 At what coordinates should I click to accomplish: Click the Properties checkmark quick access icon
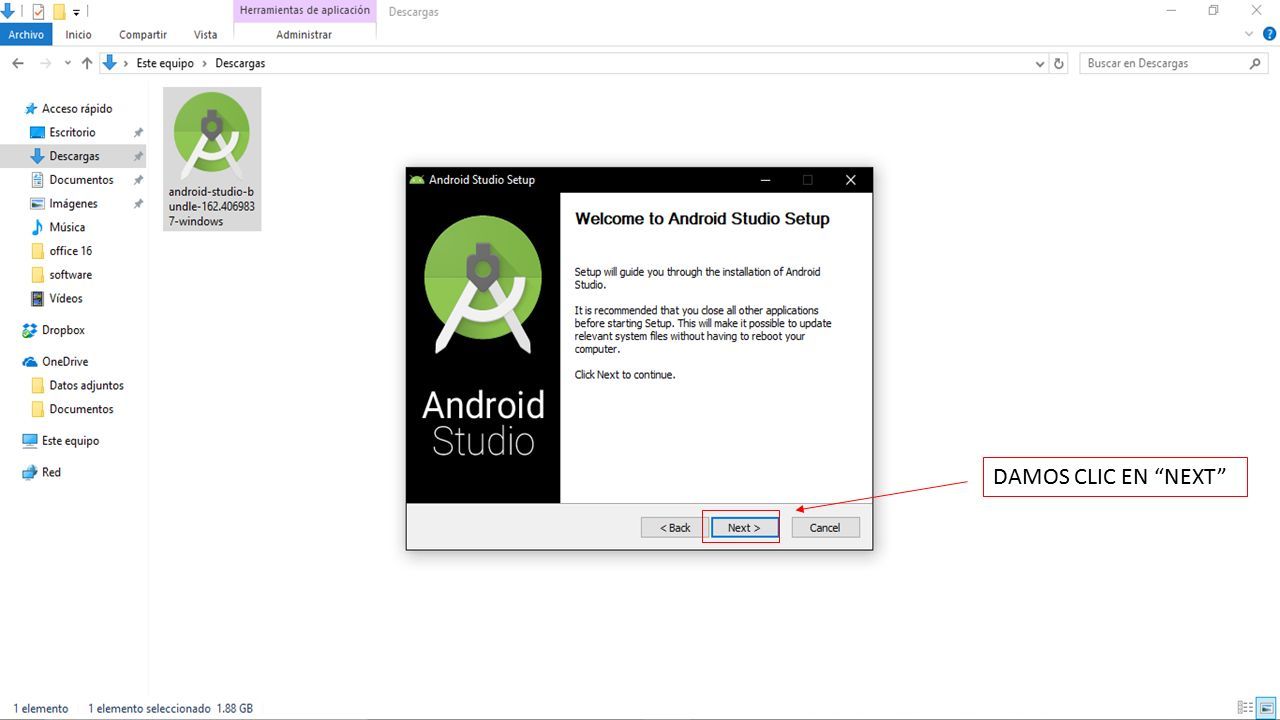click(x=39, y=11)
